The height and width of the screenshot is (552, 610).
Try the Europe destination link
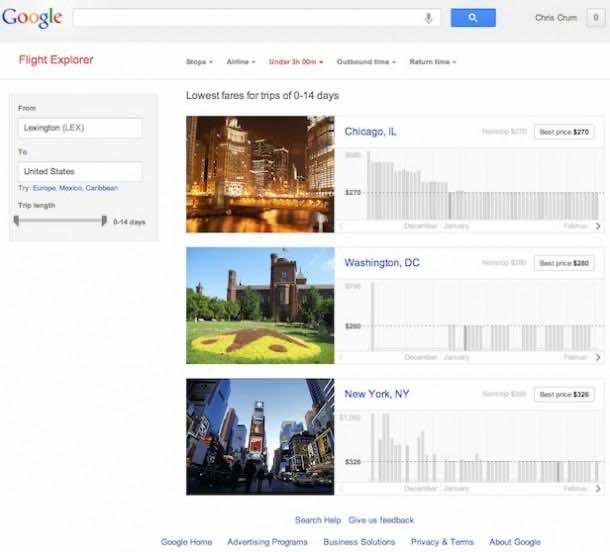pyautogui.click(x=44, y=188)
